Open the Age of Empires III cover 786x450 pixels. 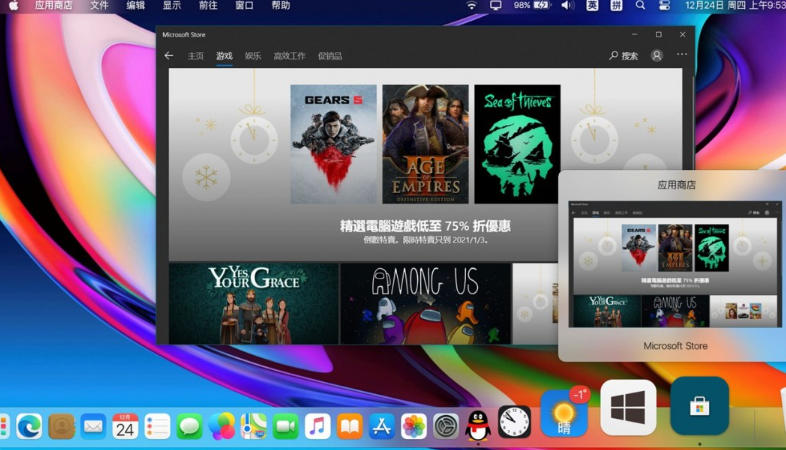coord(425,144)
